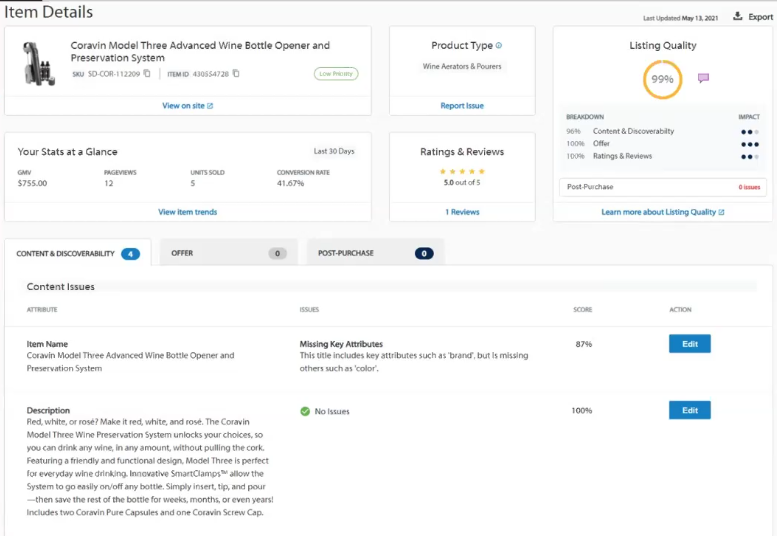Click Edit for the Description attribute
Screen dimensions: 777x536
pos(689,410)
